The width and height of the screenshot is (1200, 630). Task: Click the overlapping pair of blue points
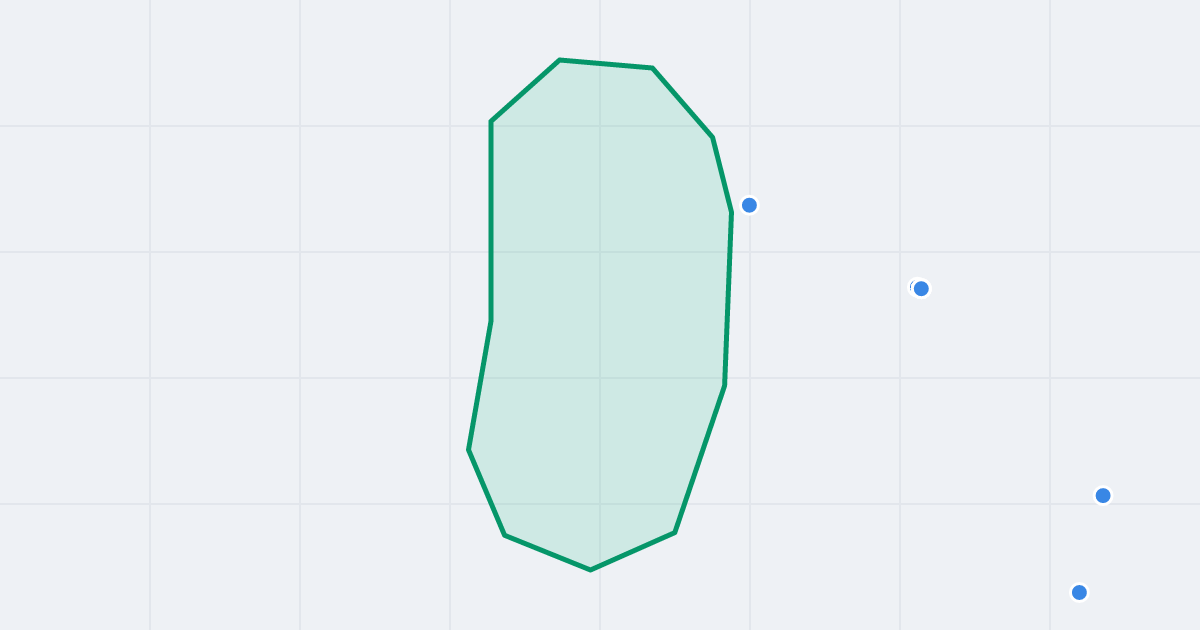point(920,288)
